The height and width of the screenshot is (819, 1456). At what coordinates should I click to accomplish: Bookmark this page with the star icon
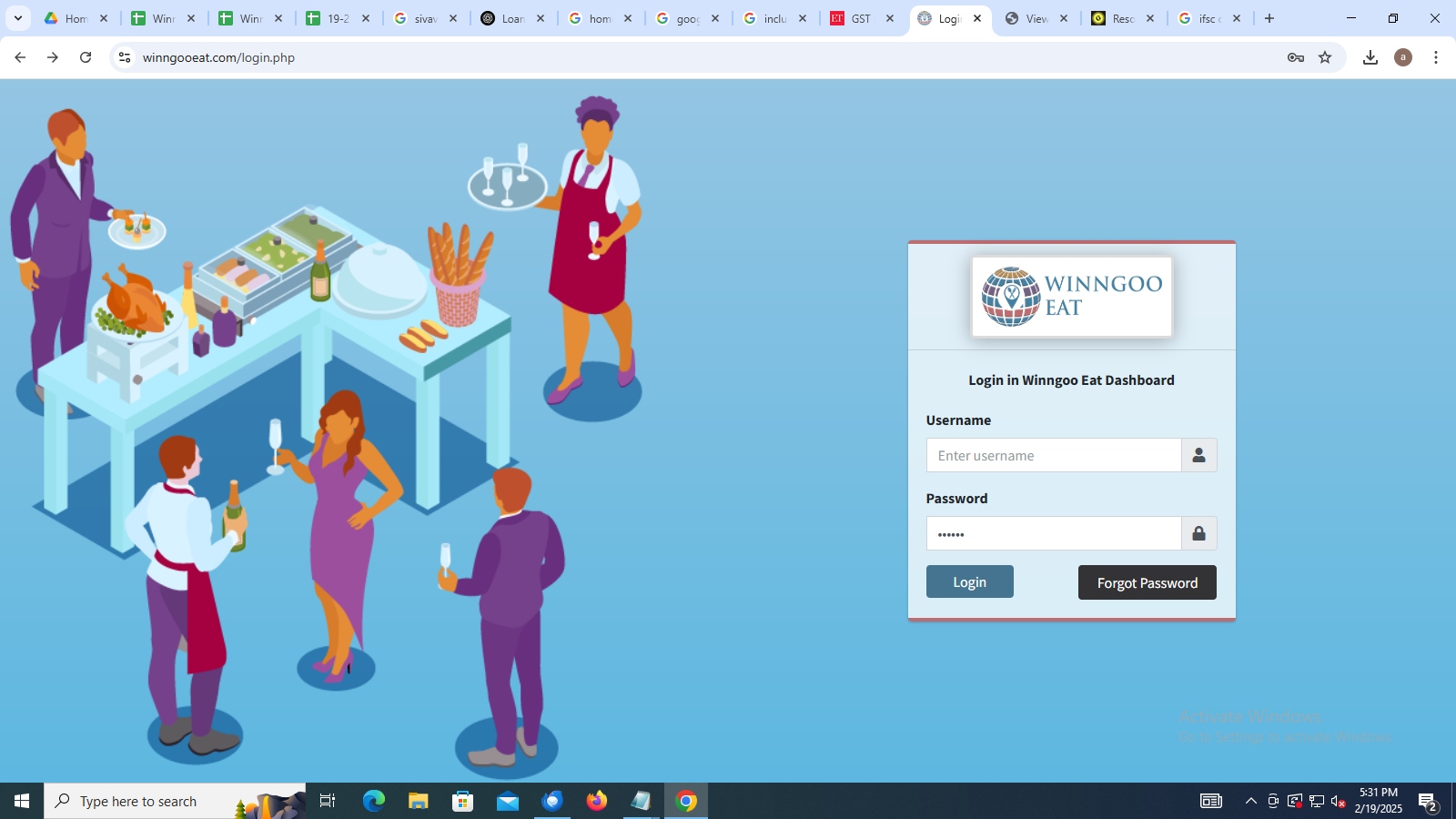[1325, 57]
